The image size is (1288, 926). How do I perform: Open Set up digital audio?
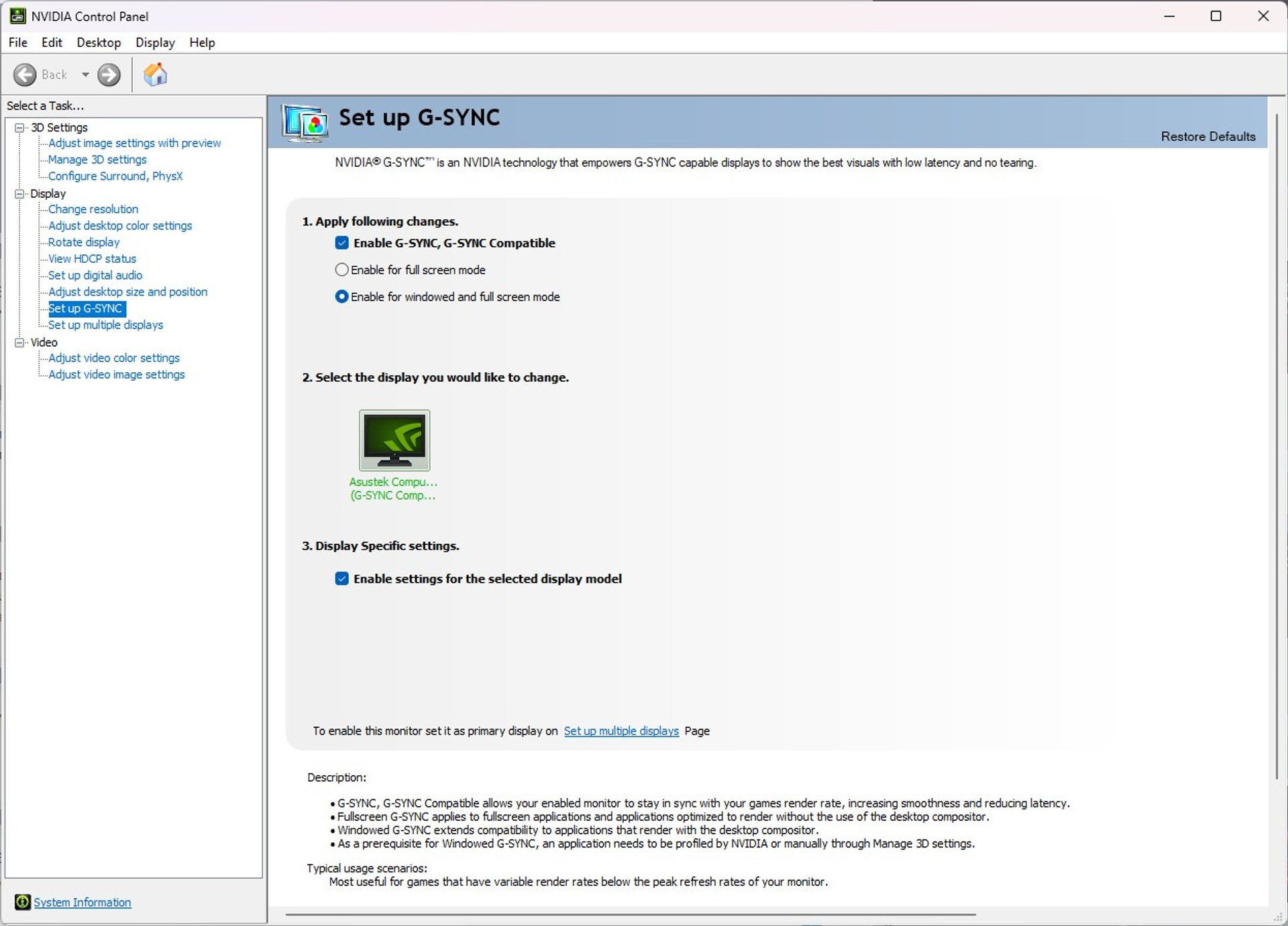95,275
